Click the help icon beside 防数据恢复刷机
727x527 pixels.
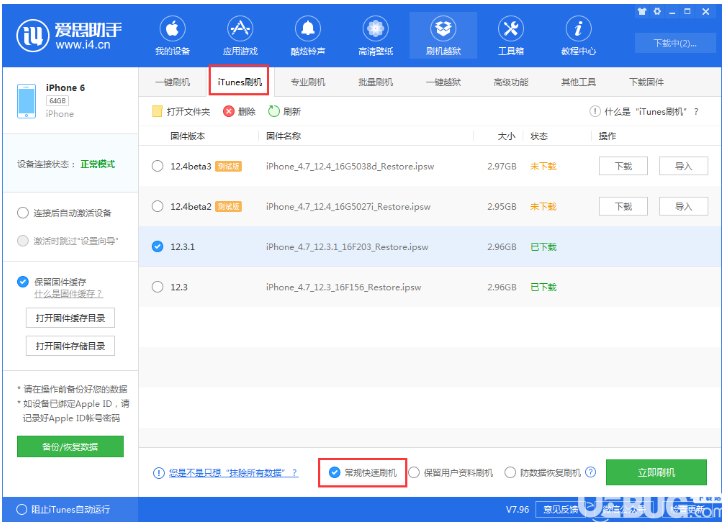(590, 472)
